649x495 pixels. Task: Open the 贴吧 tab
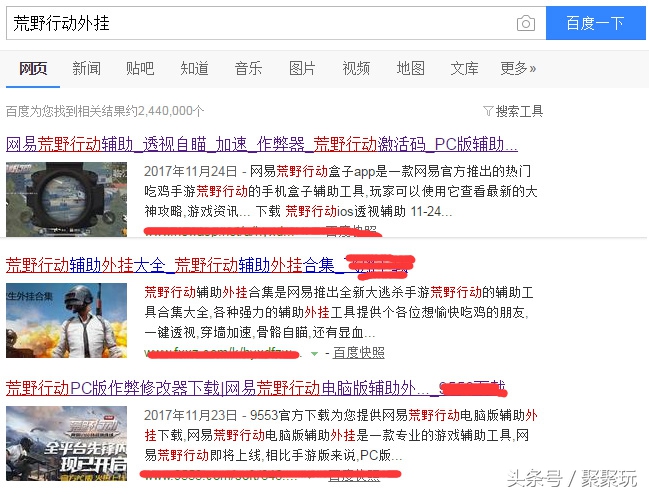(140, 68)
